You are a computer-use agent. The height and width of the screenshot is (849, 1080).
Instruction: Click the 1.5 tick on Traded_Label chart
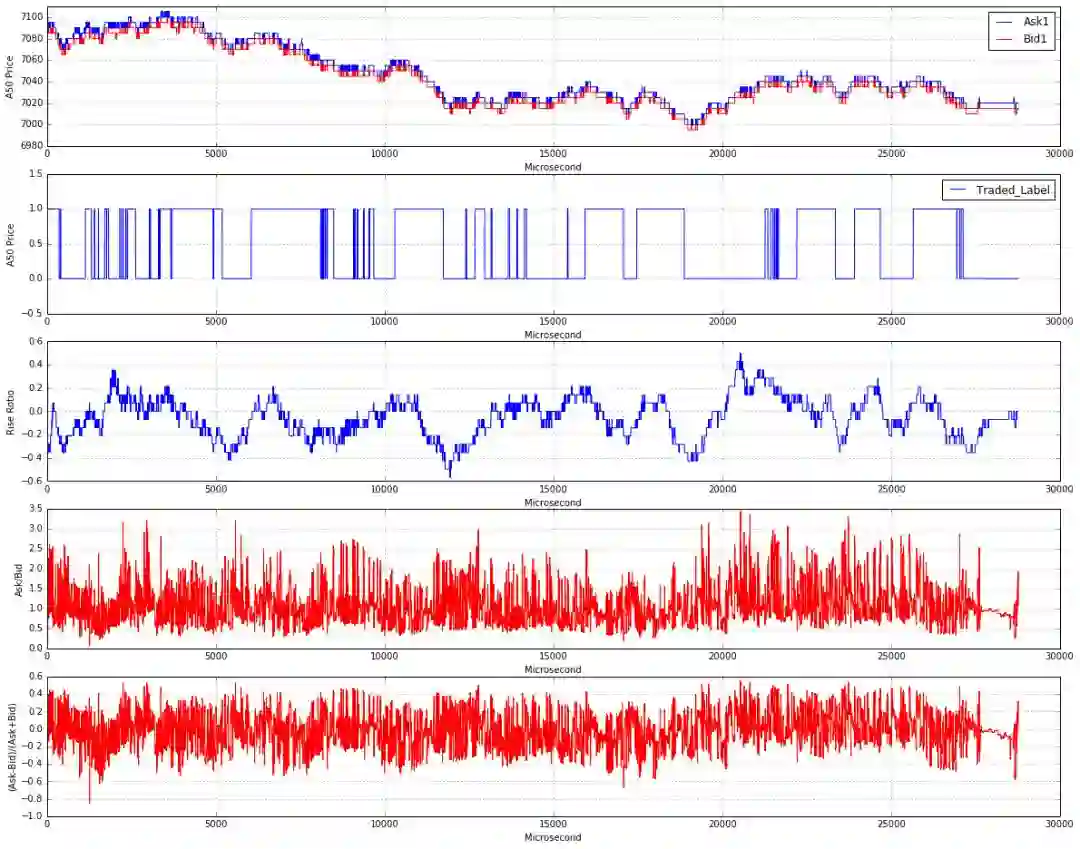coord(35,174)
